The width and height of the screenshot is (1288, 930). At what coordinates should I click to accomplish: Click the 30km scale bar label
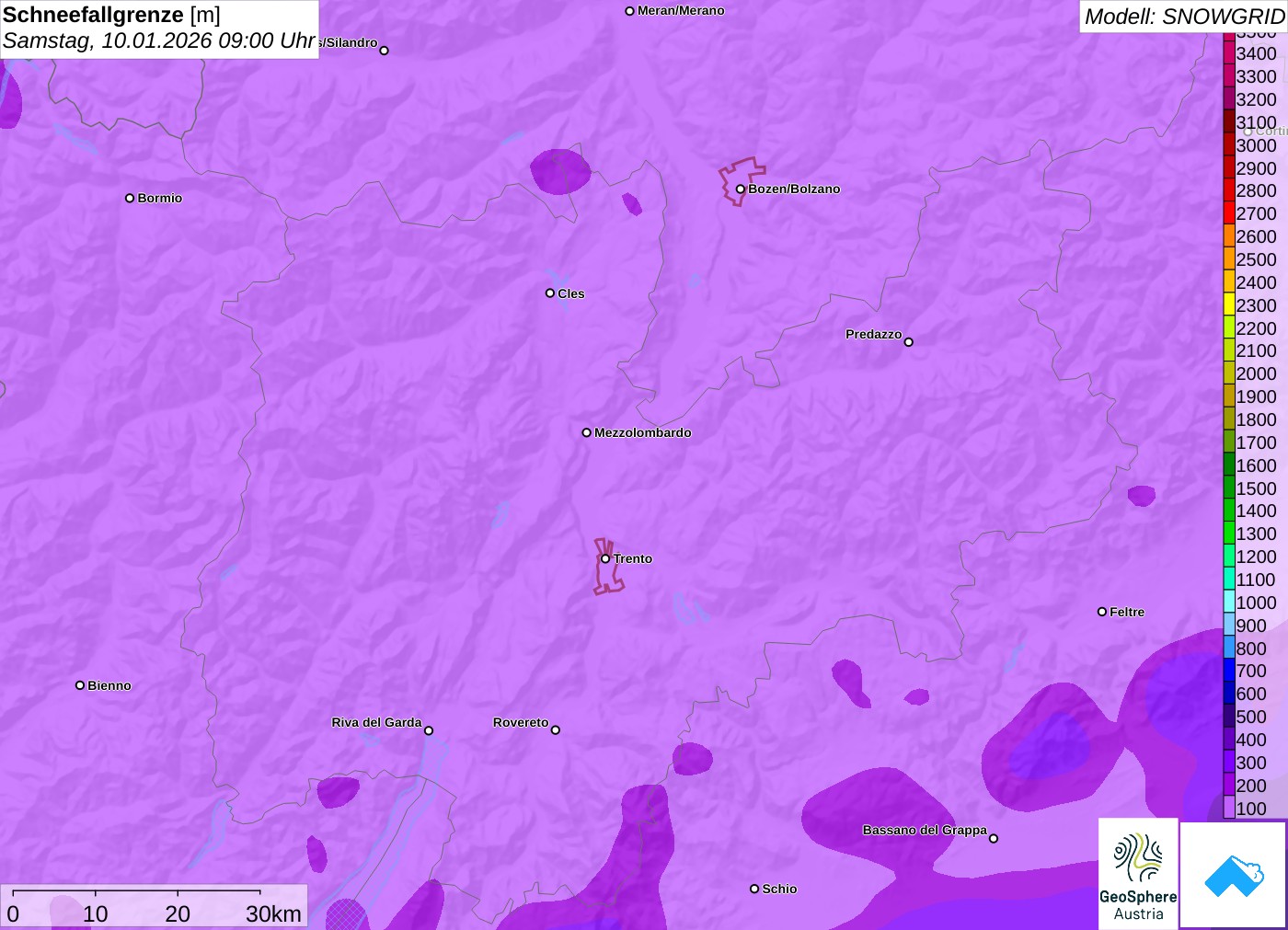click(273, 913)
